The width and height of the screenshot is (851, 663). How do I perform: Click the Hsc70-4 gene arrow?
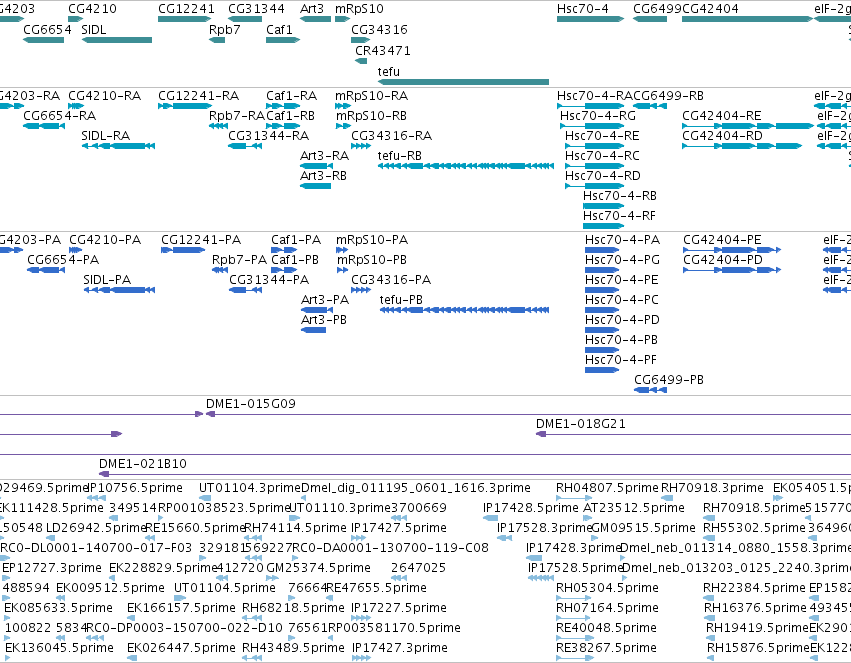(590, 19)
